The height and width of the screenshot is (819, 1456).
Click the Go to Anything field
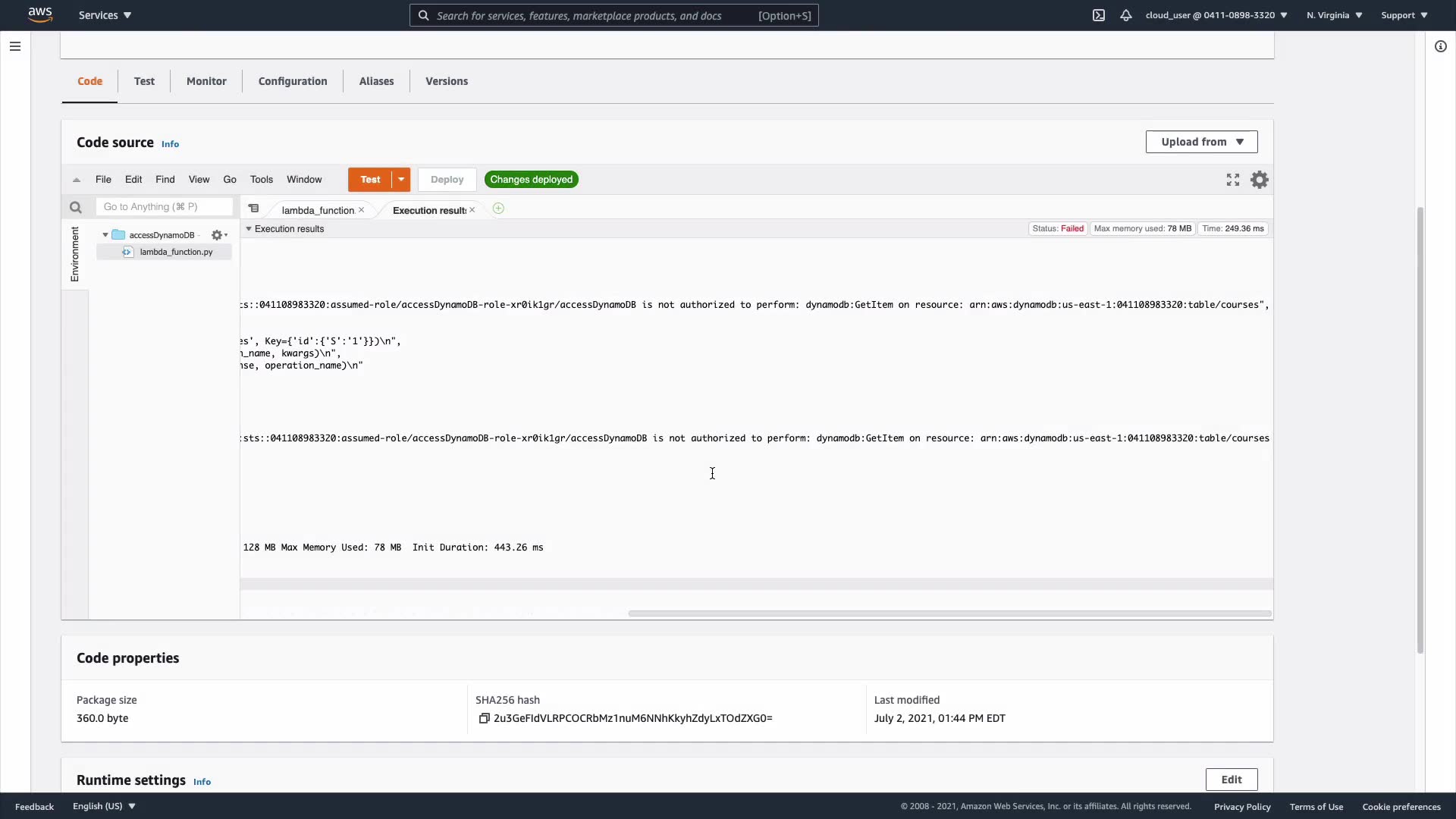tap(164, 206)
